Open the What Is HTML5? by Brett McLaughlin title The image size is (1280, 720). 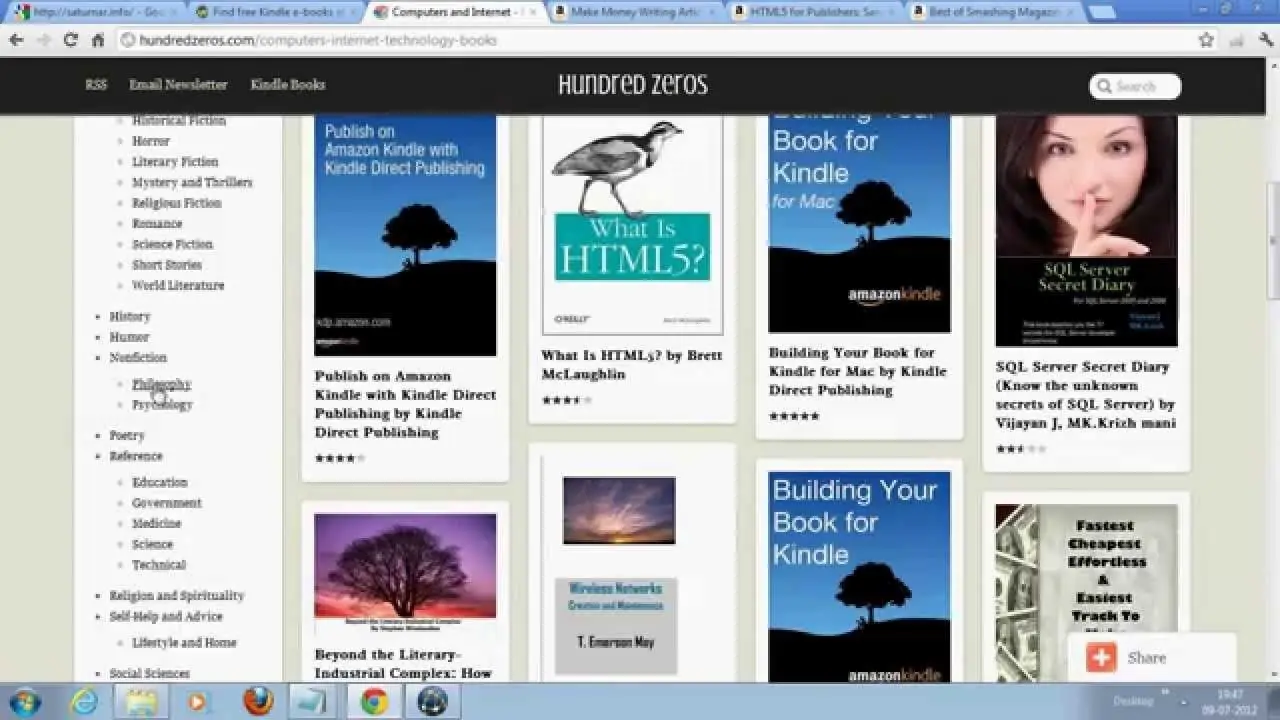point(631,365)
